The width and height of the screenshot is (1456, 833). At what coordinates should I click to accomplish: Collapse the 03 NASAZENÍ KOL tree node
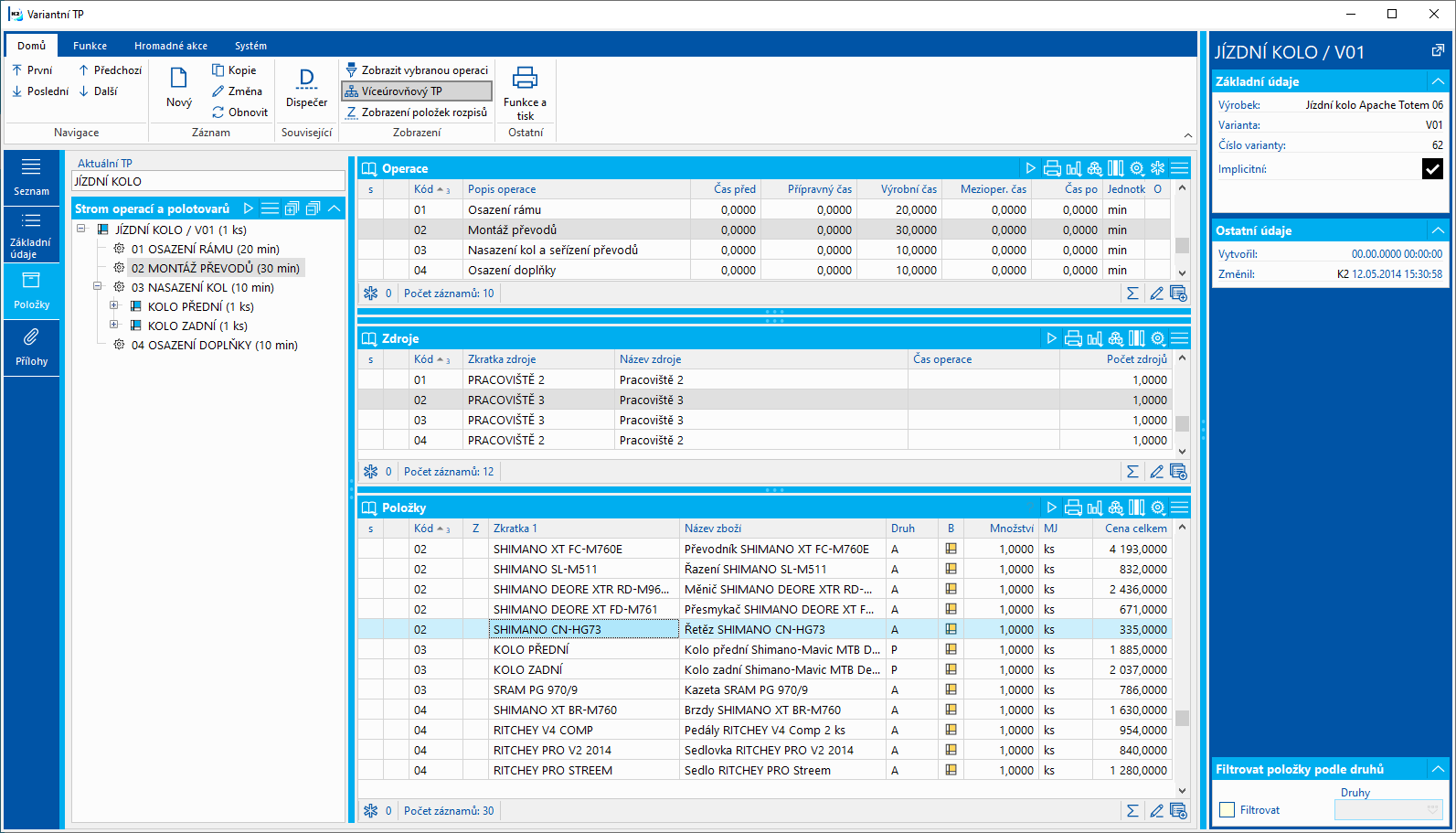97,286
